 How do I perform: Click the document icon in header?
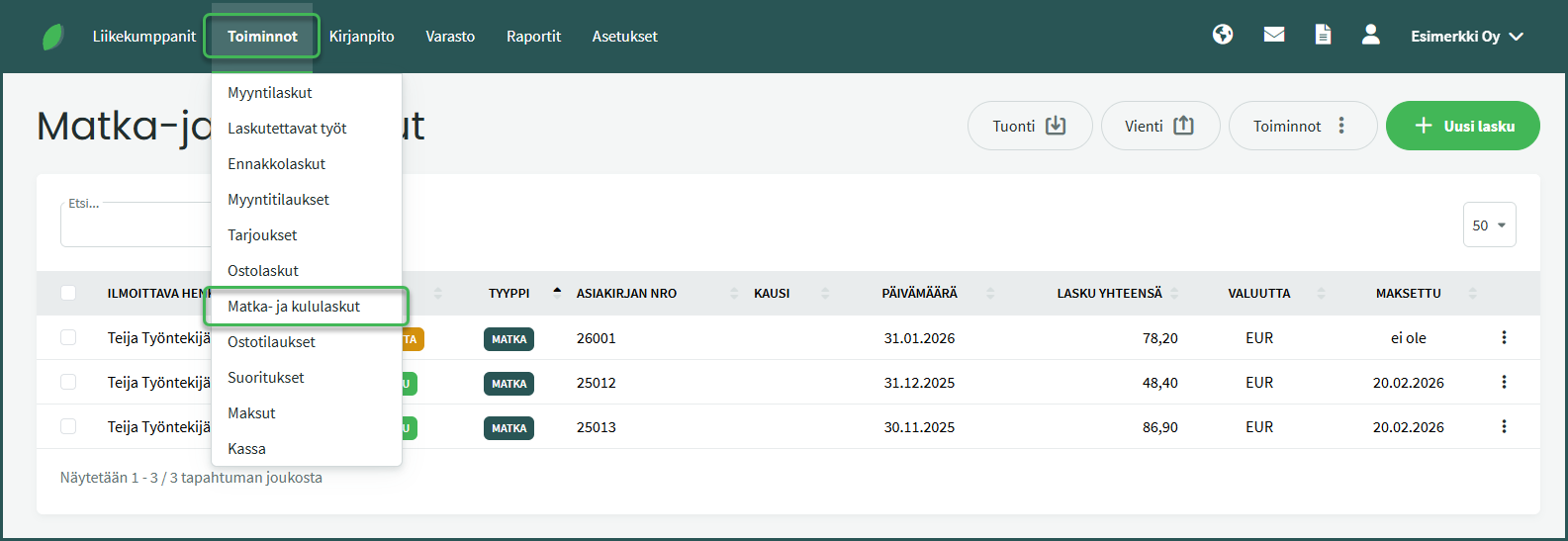pos(1323,36)
